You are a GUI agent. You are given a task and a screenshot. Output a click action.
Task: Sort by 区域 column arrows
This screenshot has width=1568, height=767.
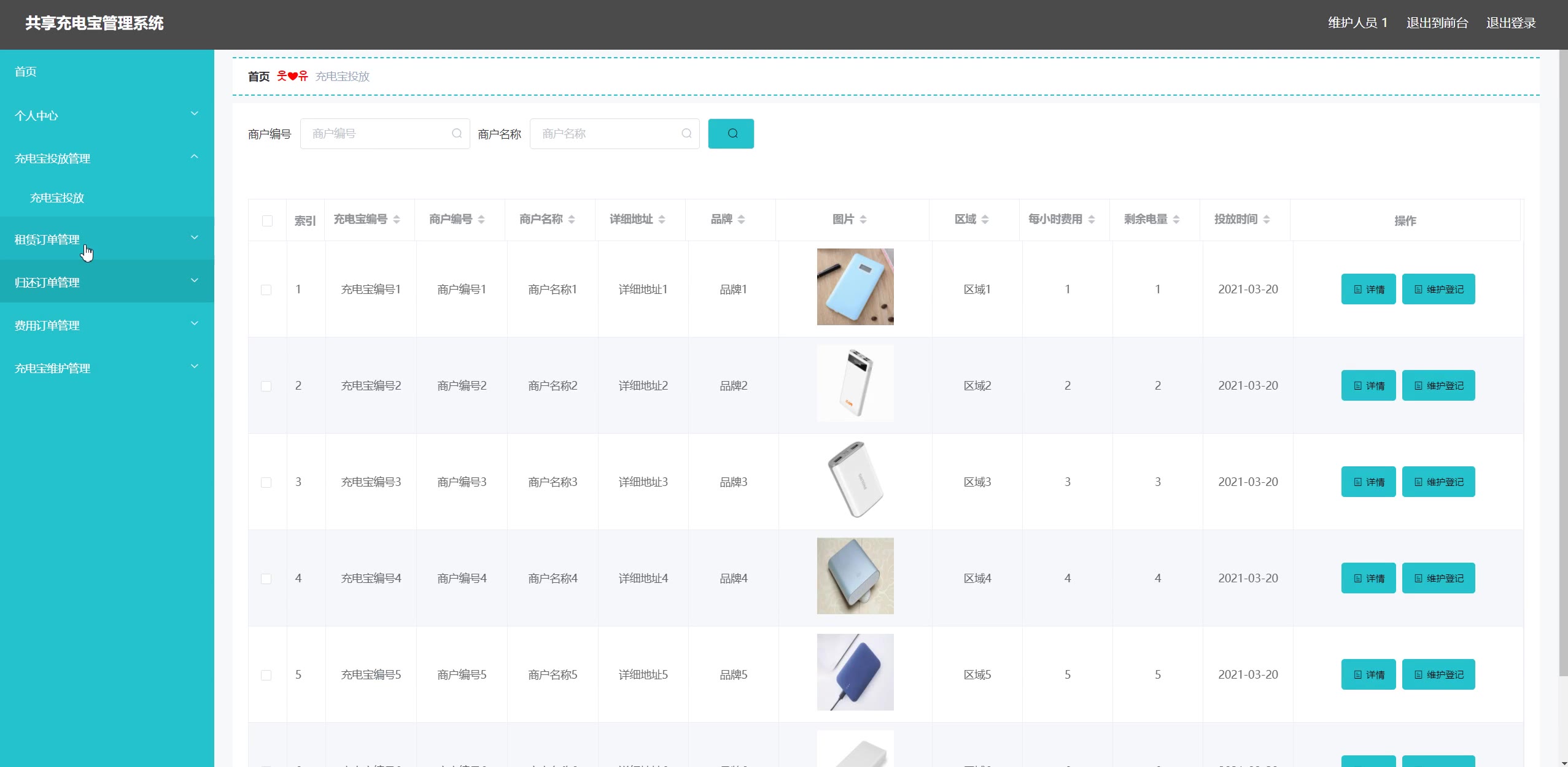[x=985, y=219]
